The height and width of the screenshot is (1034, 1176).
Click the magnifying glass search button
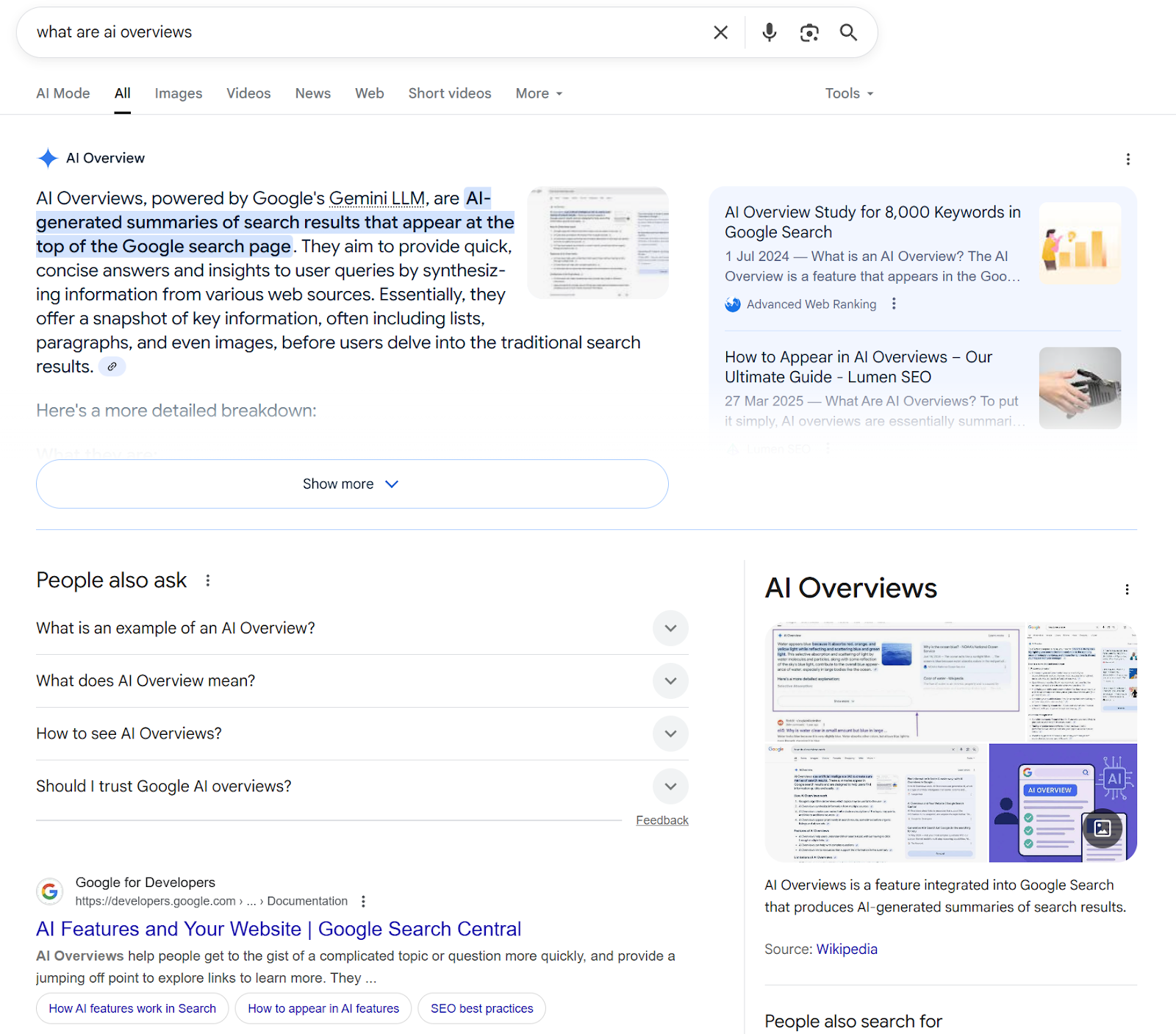tap(848, 32)
